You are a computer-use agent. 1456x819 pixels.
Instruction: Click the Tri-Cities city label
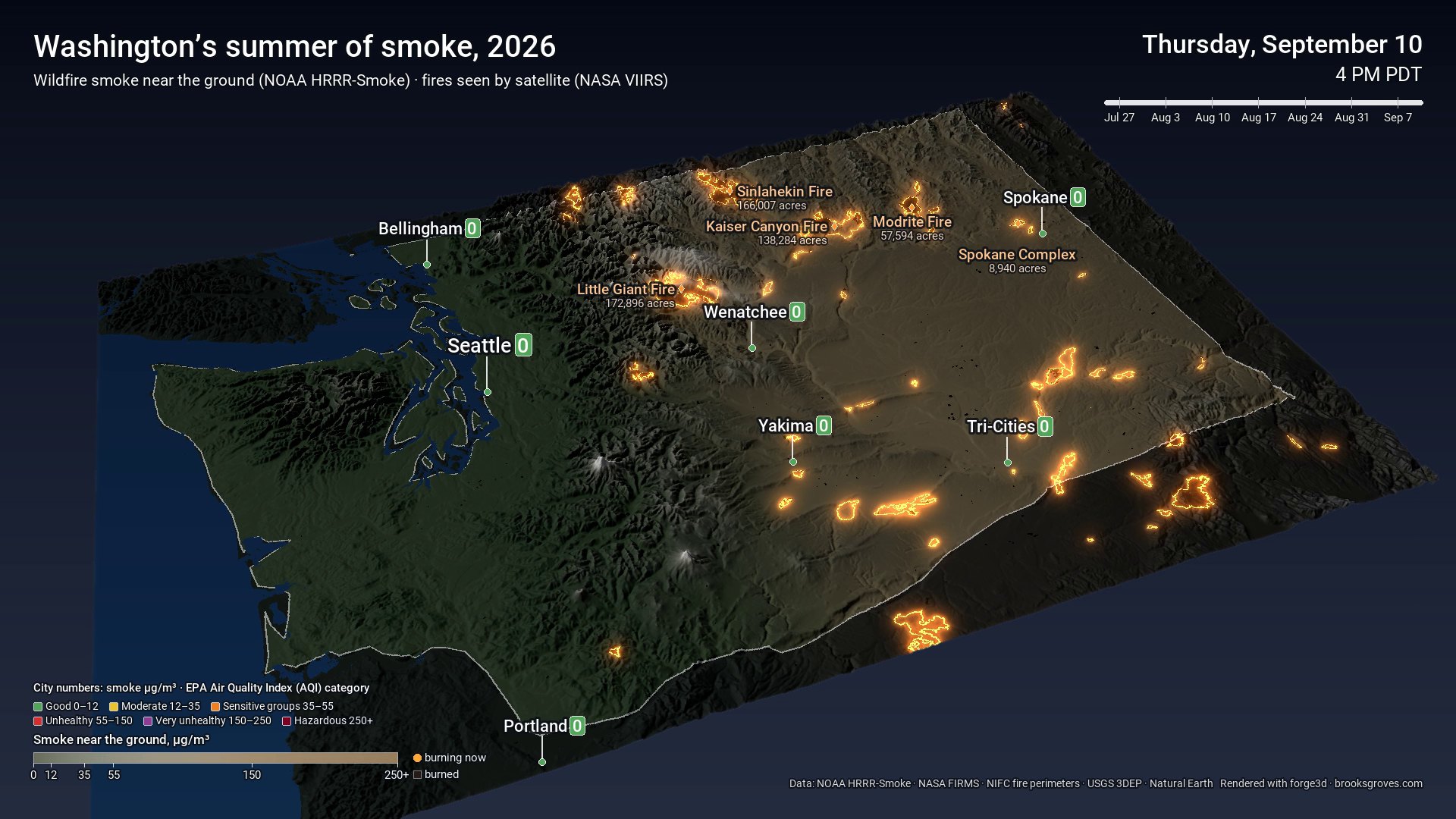(1001, 427)
